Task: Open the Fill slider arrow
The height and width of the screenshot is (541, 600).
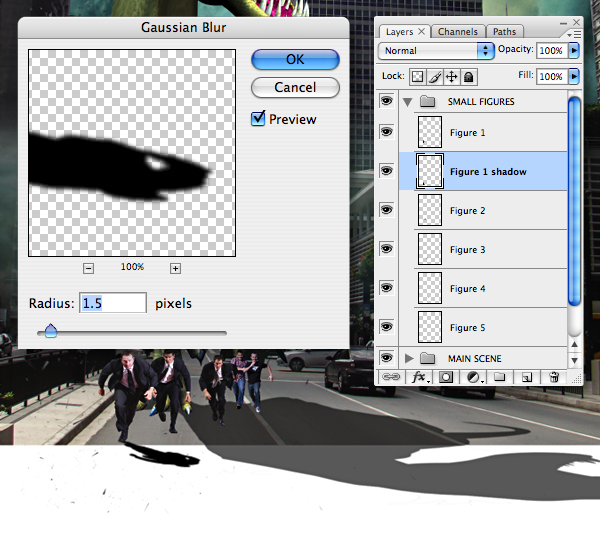Action: coord(574,77)
